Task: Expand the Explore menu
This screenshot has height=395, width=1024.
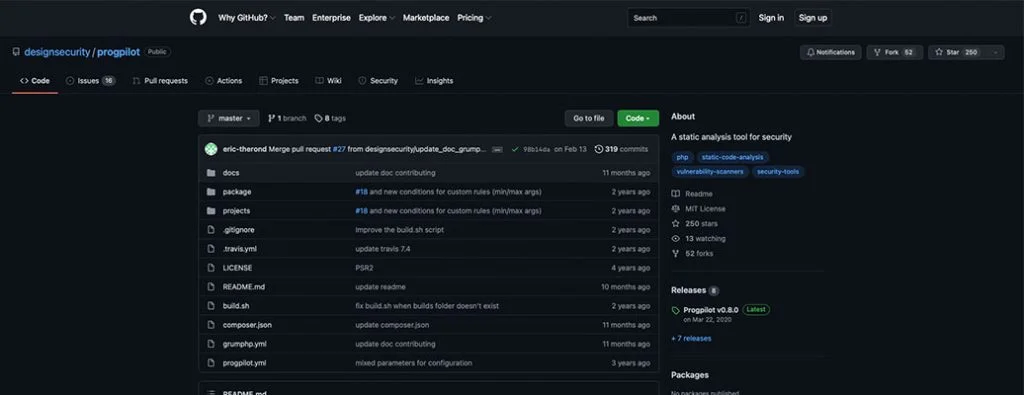Action: point(376,18)
